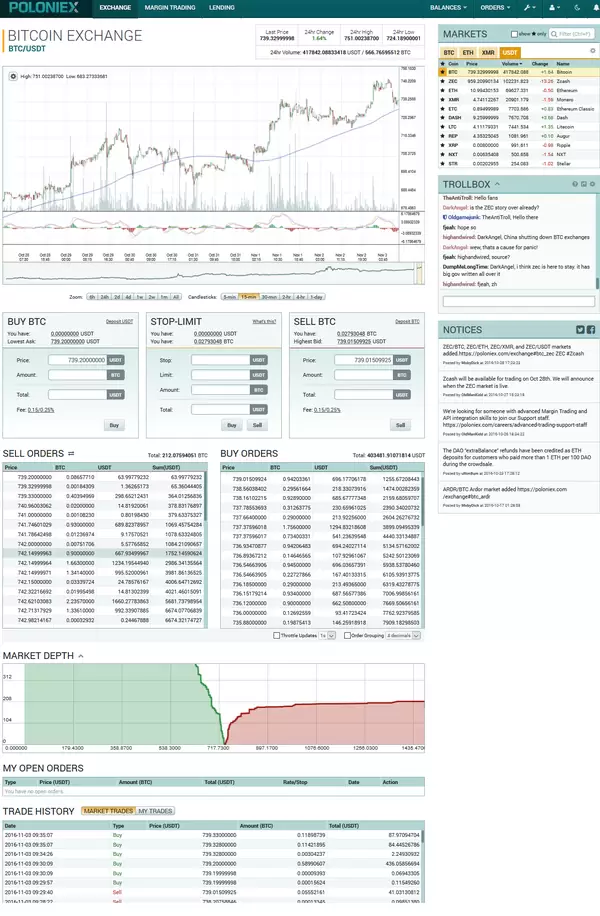Open the Facebook icon in Notices header
This screenshot has width=600, height=916.
pyautogui.click(x=591, y=330)
